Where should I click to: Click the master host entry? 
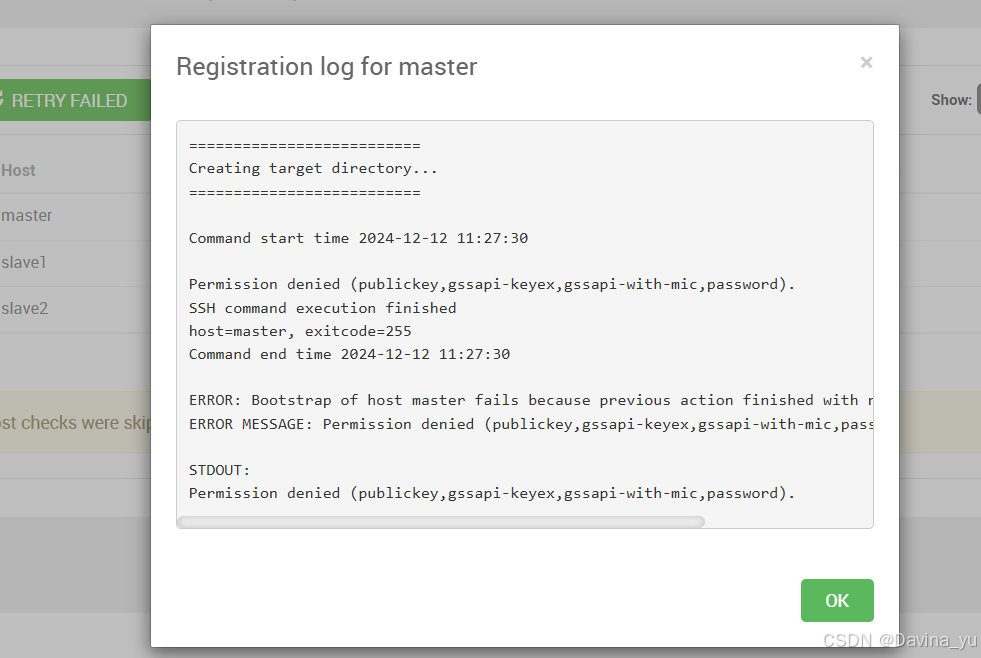pos(26,216)
